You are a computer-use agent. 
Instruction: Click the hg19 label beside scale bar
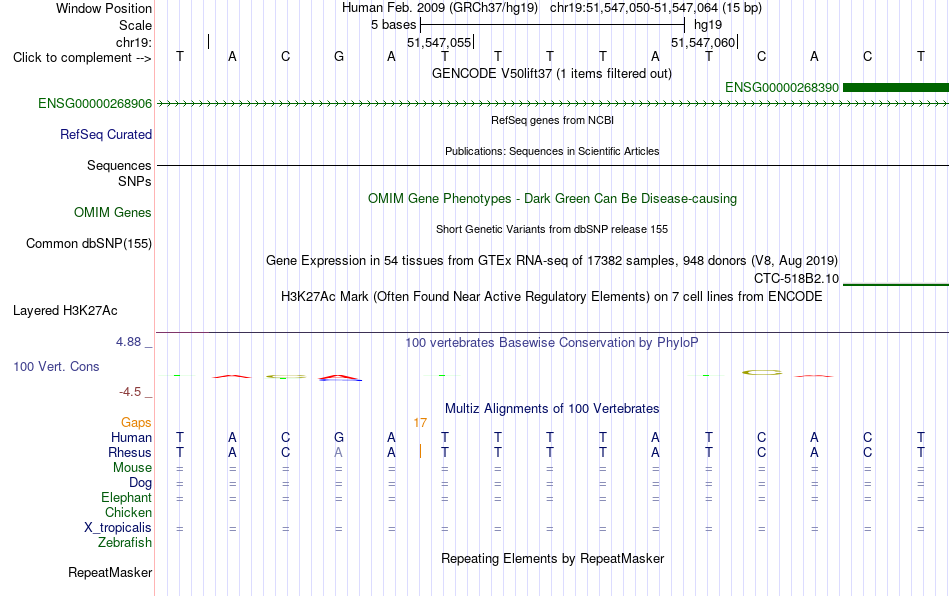708,25
